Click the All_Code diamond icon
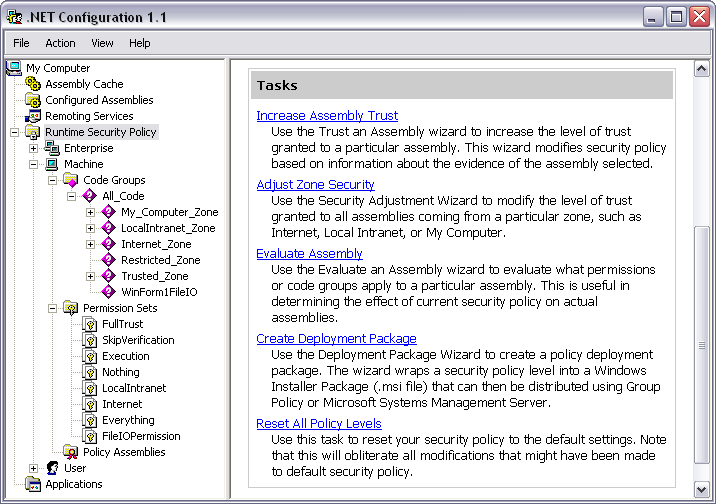Viewport: 716px width, 504px height. pyautogui.click(x=90, y=196)
